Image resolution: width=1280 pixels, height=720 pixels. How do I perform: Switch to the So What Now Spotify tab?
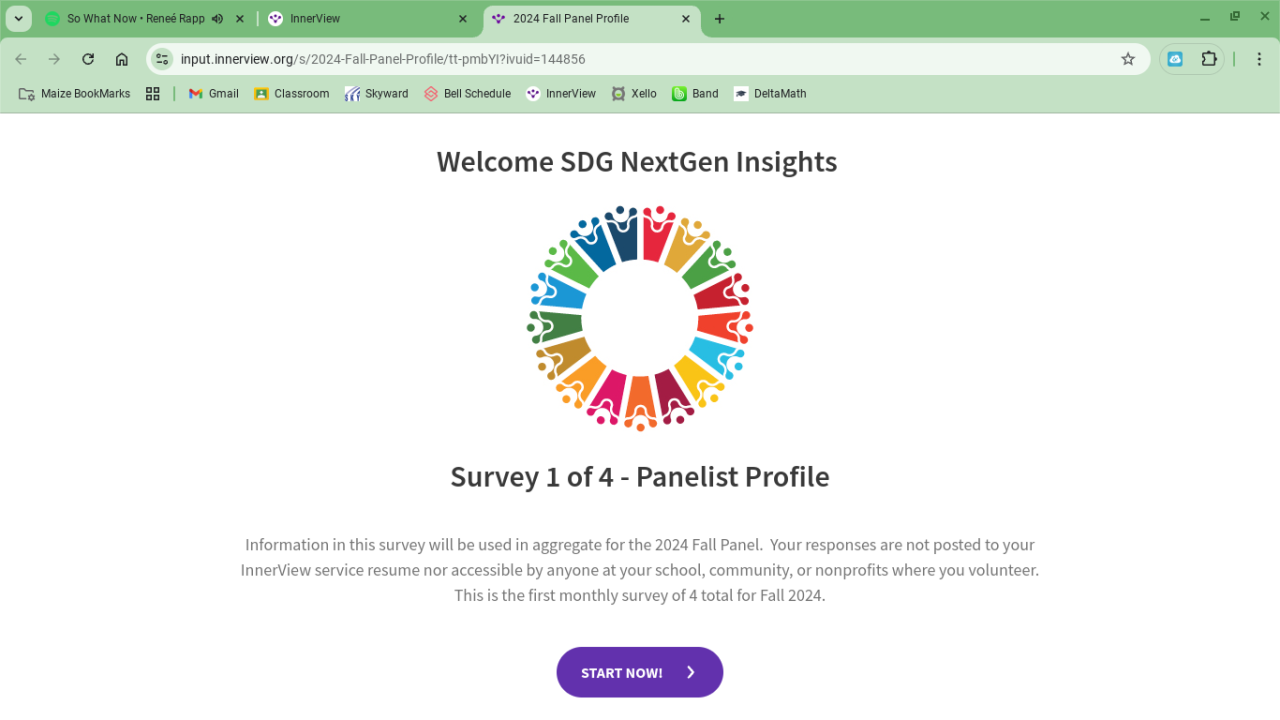click(130, 19)
